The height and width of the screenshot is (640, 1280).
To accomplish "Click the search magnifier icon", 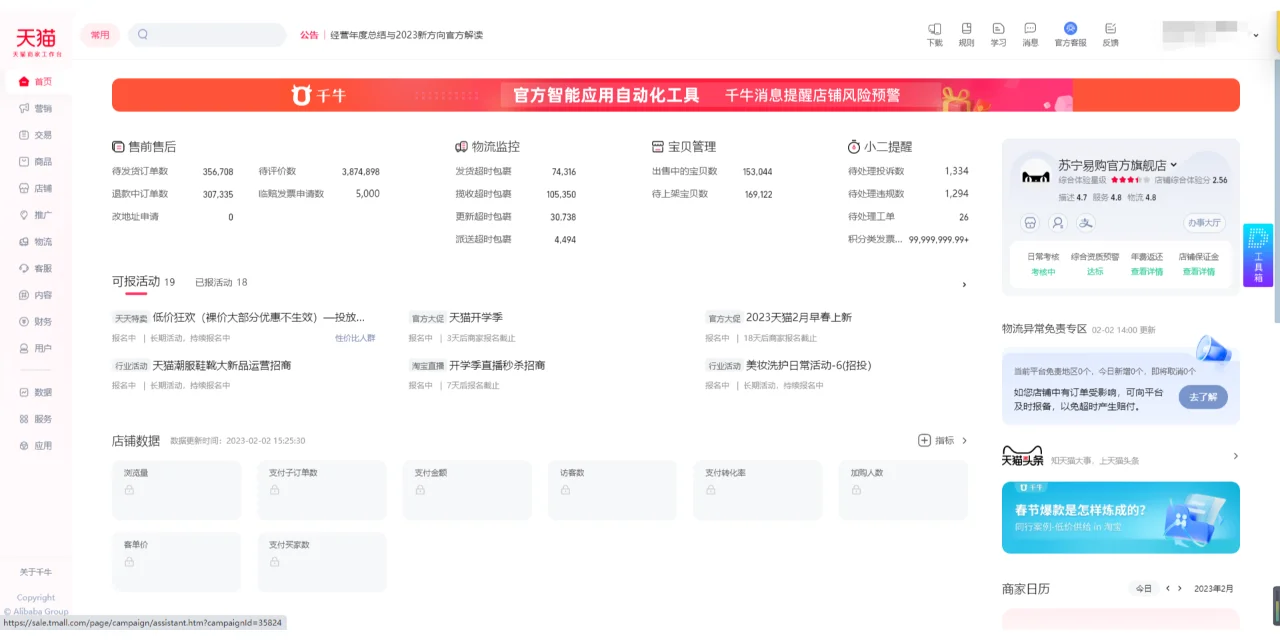I will tap(143, 34).
